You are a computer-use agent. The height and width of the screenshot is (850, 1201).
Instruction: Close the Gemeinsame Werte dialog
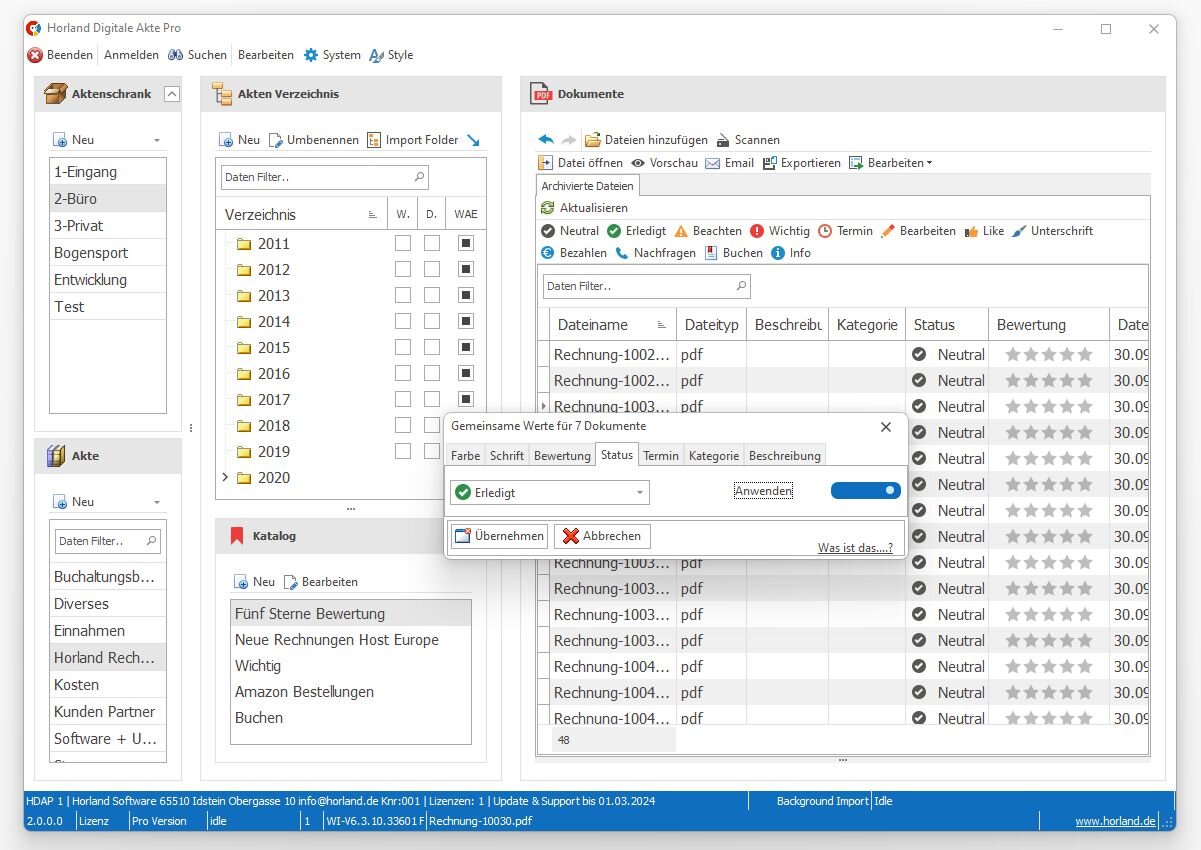pos(885,427)
